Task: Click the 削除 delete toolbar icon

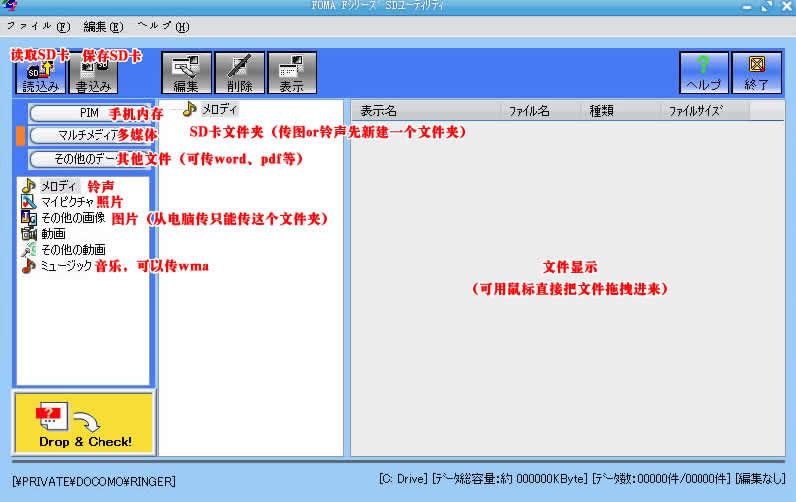Action: [x=239, y=73]
